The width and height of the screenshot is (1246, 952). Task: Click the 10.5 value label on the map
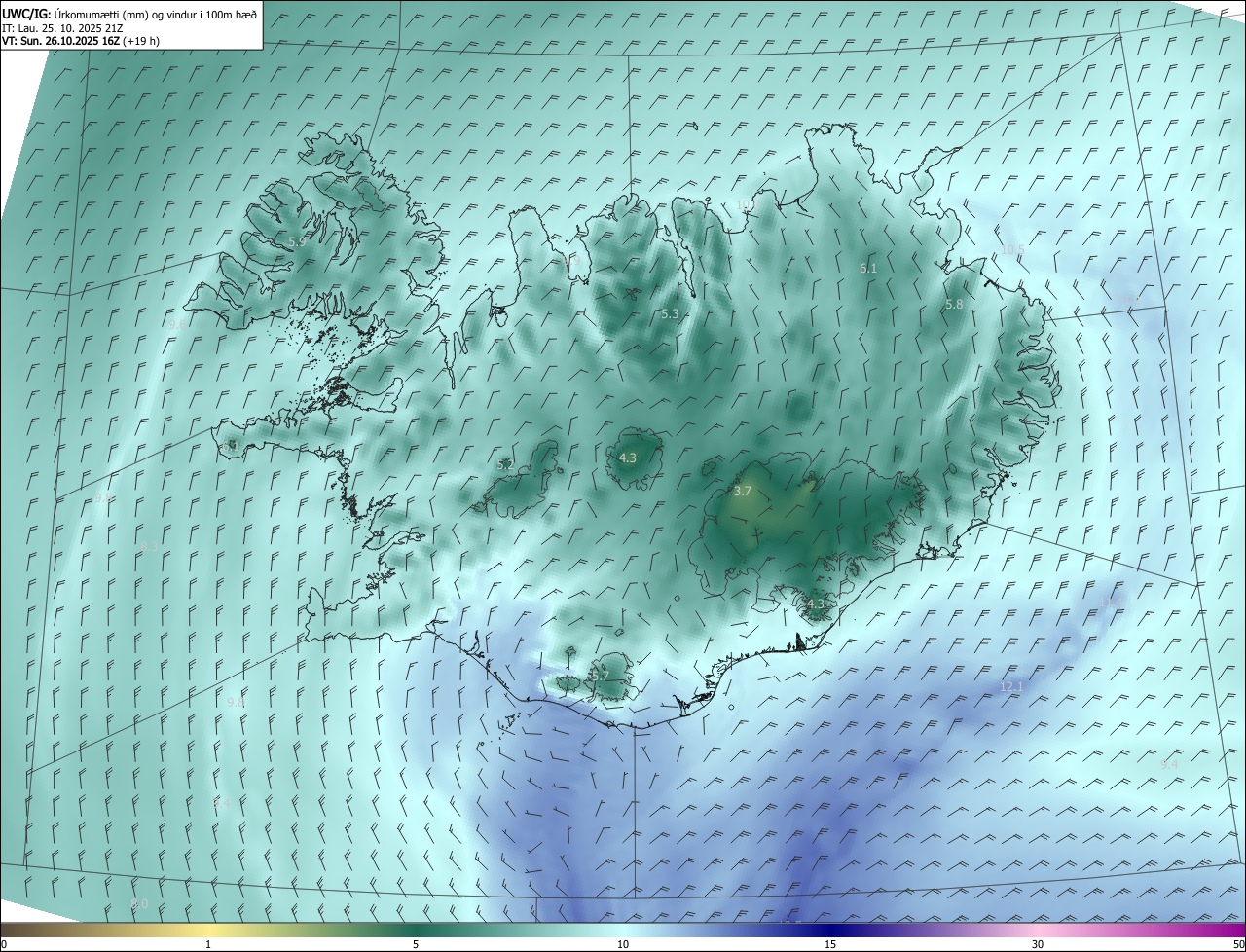point(1012,250)
